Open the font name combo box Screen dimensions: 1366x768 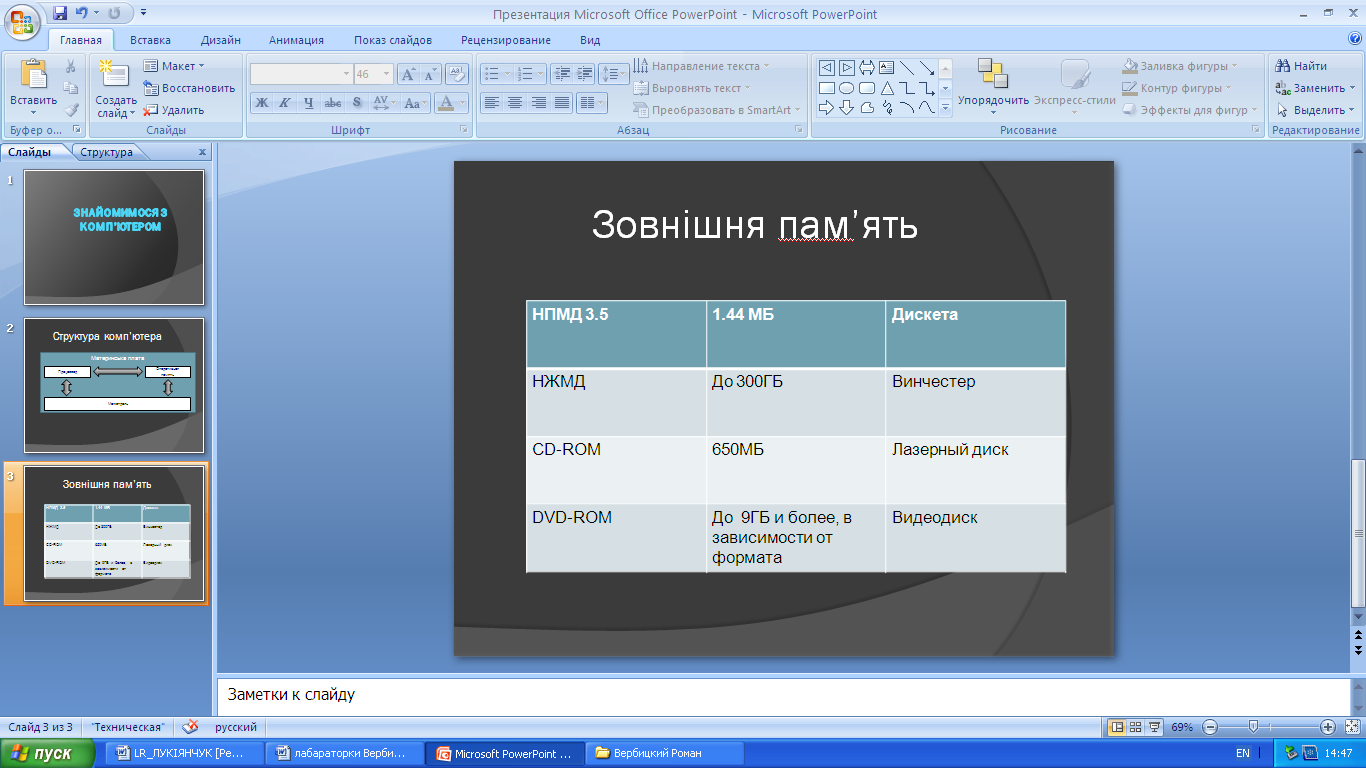[301, 74]
